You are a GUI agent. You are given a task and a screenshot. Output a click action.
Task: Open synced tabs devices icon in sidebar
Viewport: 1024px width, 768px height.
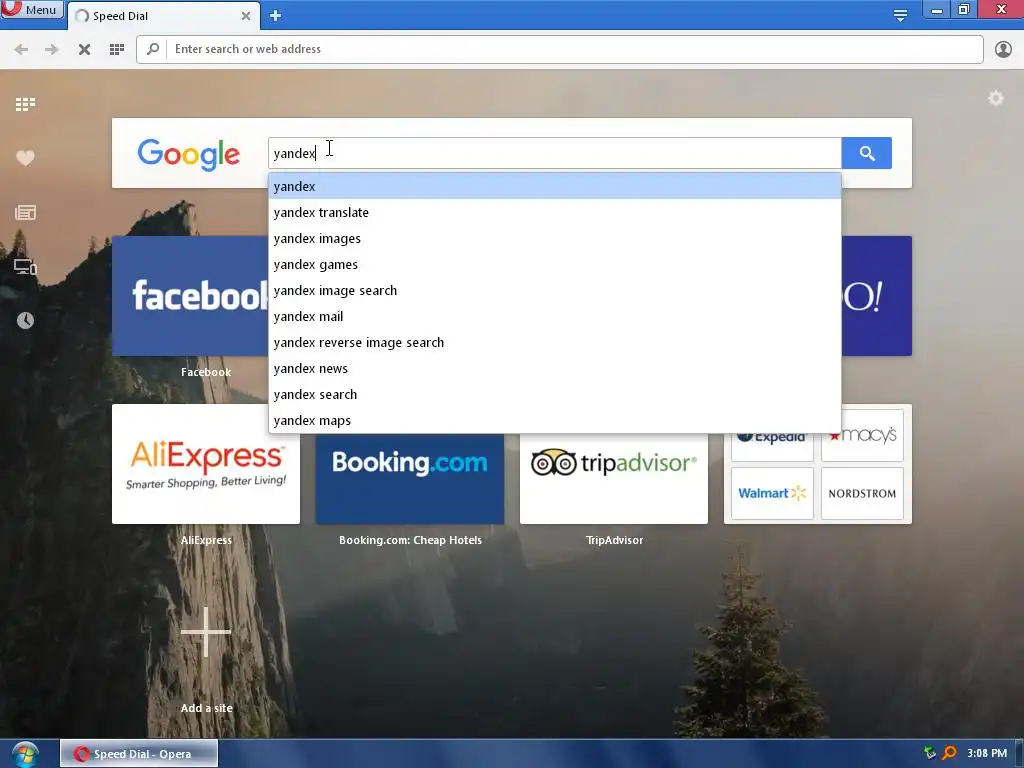(25, 266)
